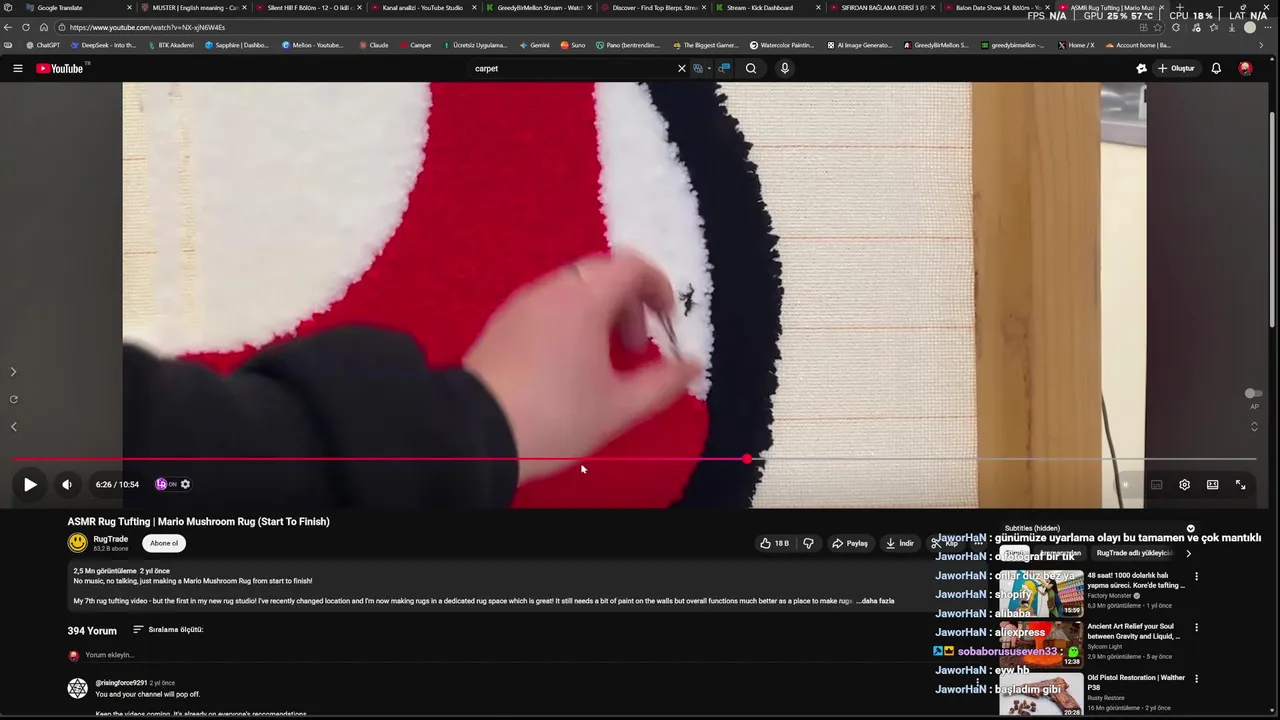Viewport: 1280px width, 720px height.
Task: Open the ChatGPT bookmark
Action: pos(43,45)
